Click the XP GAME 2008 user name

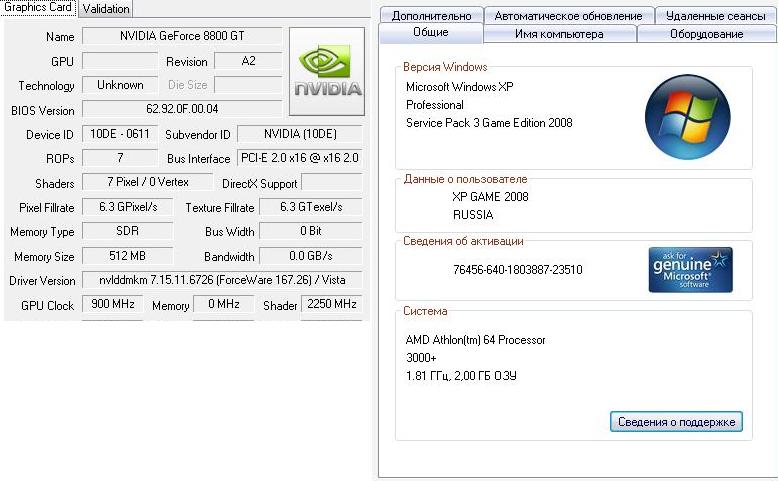coord(490,197)
